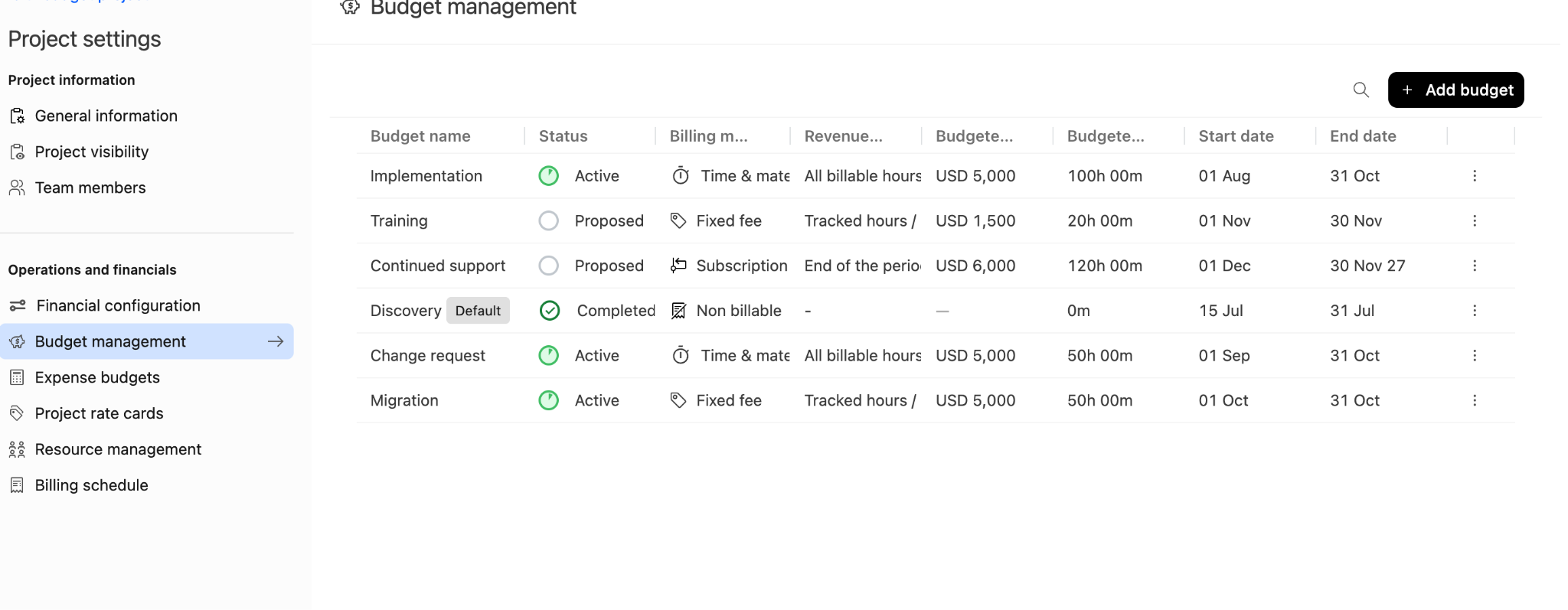1568x610 pixels.
Task: Click the Training fixed fee tag icon
Action: (x=678, y=221)
